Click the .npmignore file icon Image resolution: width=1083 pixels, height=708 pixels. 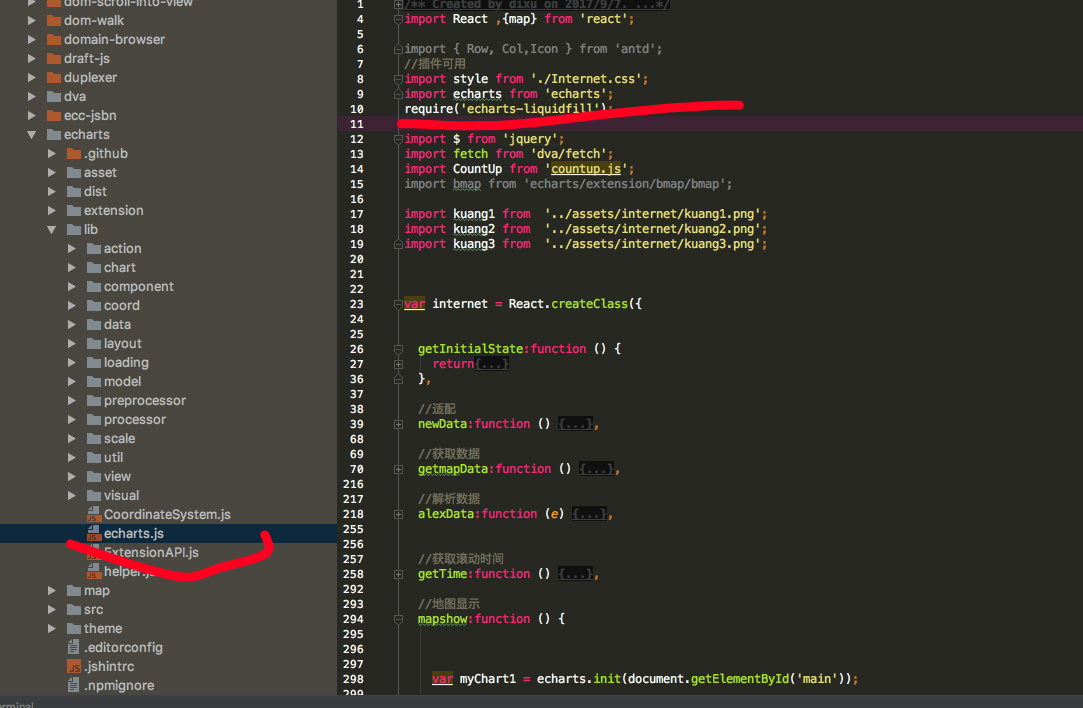click(71, 685)
